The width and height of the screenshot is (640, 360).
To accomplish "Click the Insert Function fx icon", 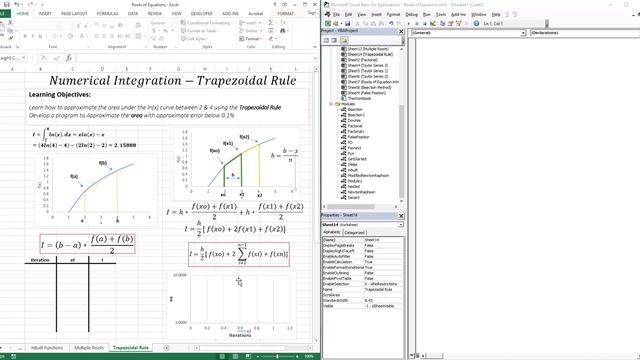I will click(x=69, y=58).
